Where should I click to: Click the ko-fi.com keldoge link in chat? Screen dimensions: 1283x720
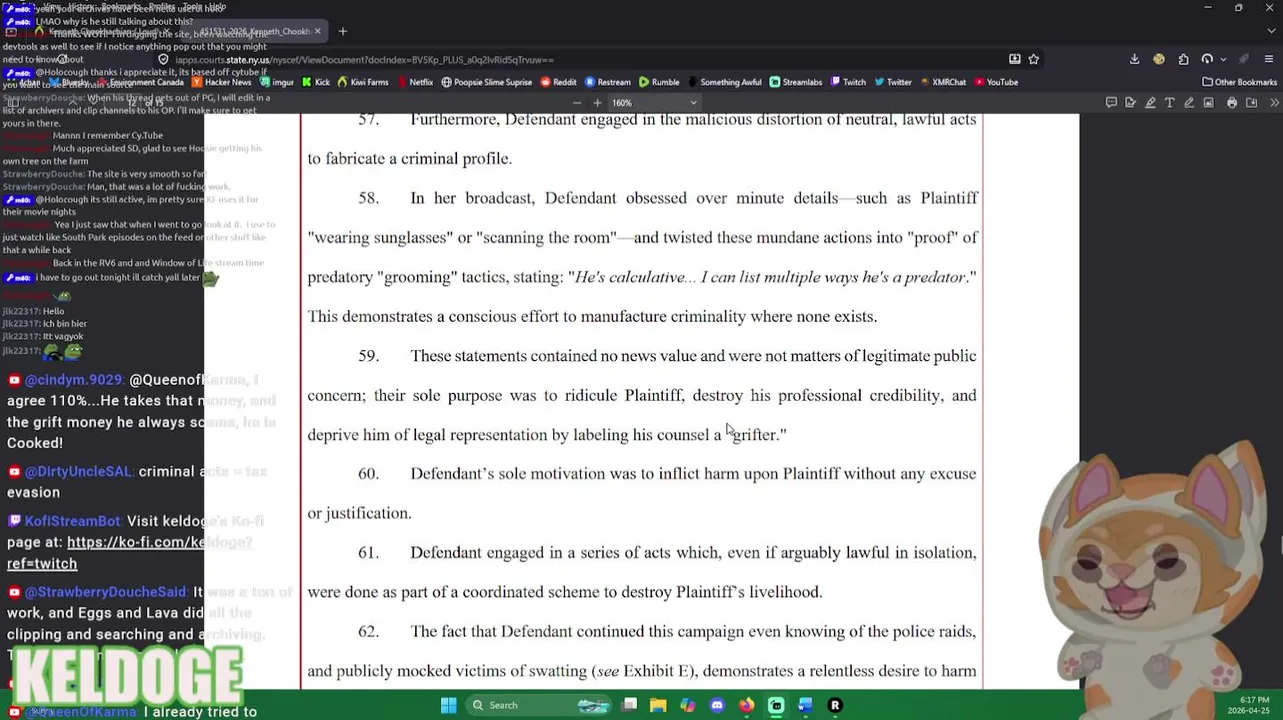coord(130,553)
